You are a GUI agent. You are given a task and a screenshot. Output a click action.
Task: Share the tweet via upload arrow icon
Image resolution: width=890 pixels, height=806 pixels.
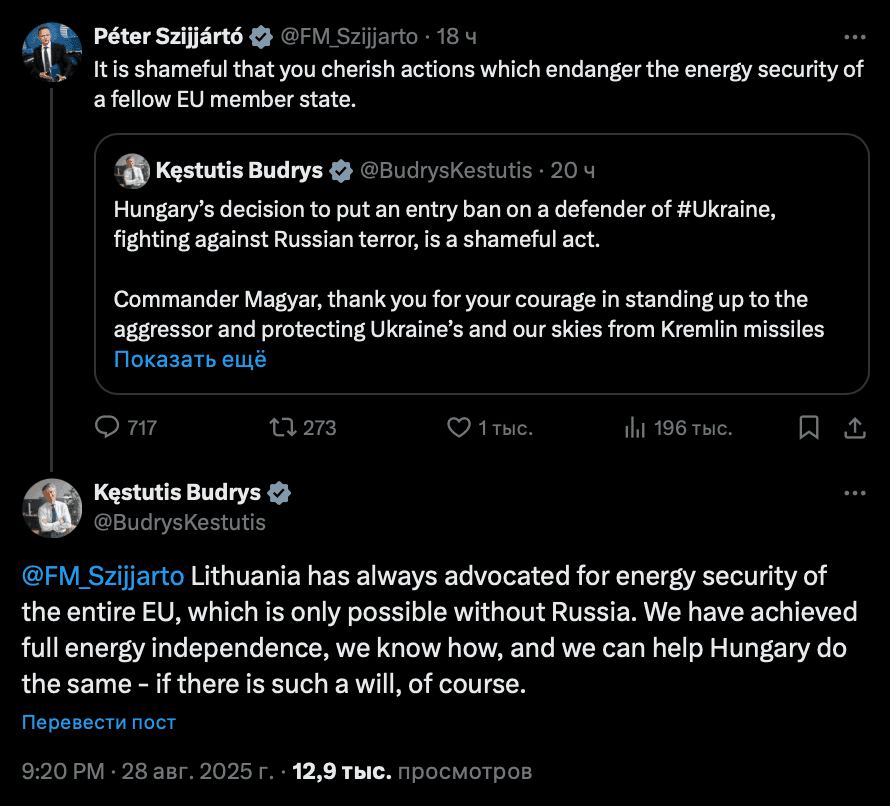click(x=854, y=427)
